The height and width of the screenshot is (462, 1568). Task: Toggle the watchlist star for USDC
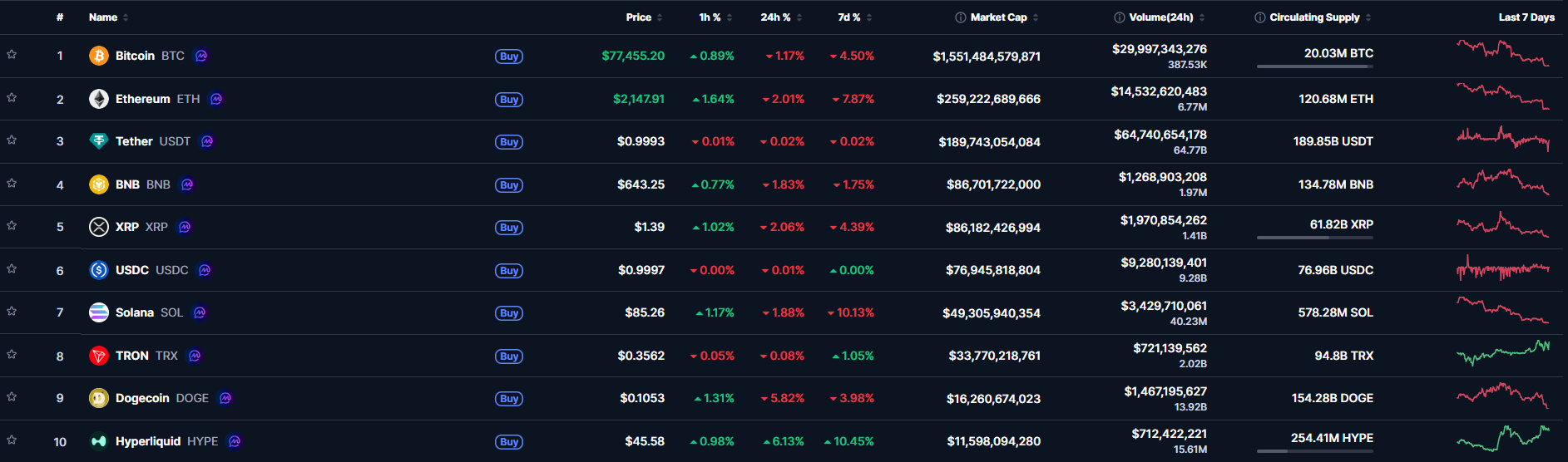[x=12, y=268]
